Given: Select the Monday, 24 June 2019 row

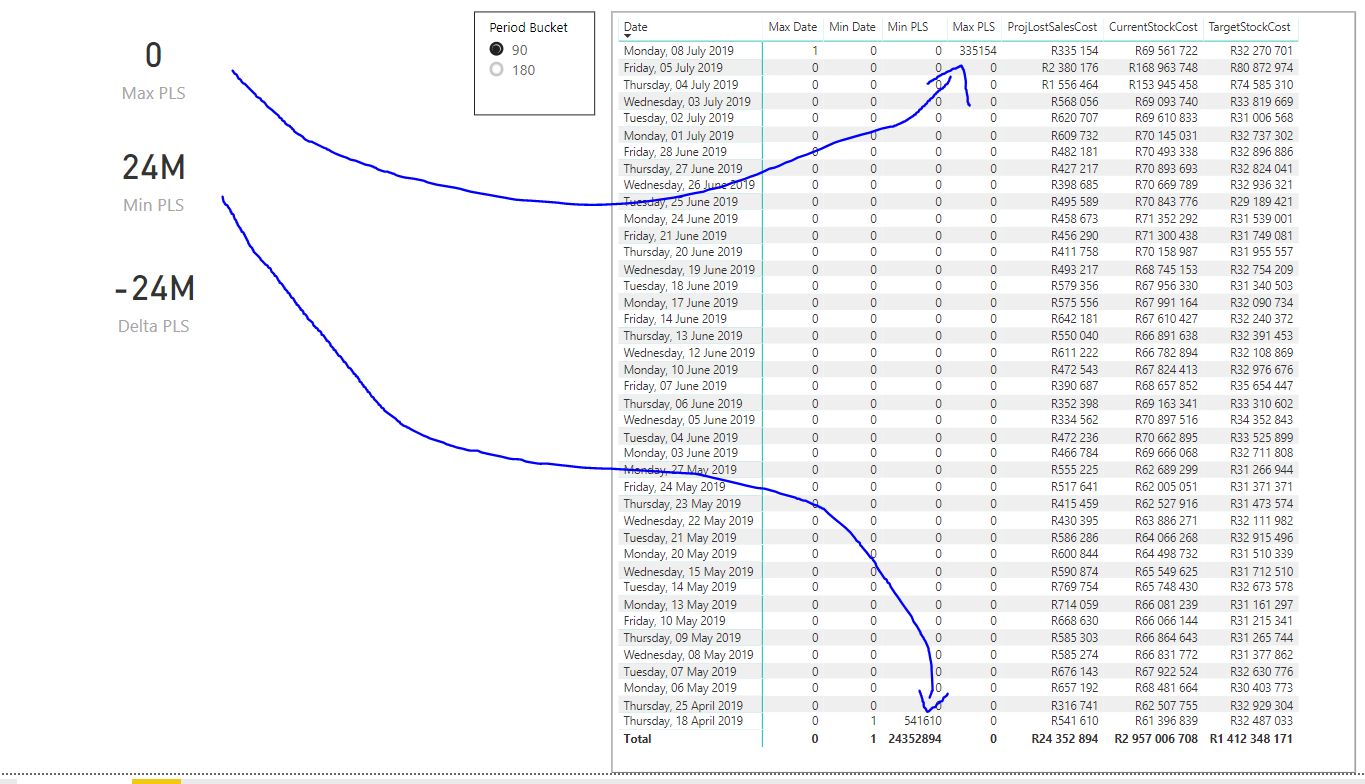Looking at the screenshot, I should [958, 218].
